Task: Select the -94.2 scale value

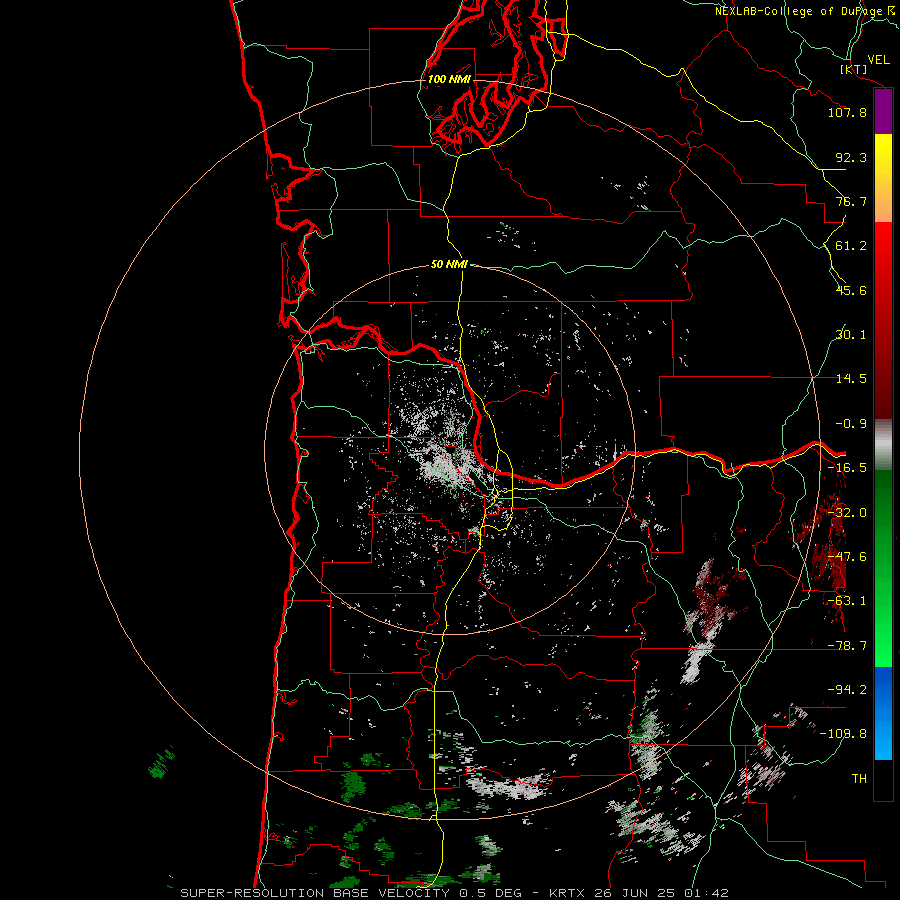Action: pyautogui.click(x=847, y=689)
